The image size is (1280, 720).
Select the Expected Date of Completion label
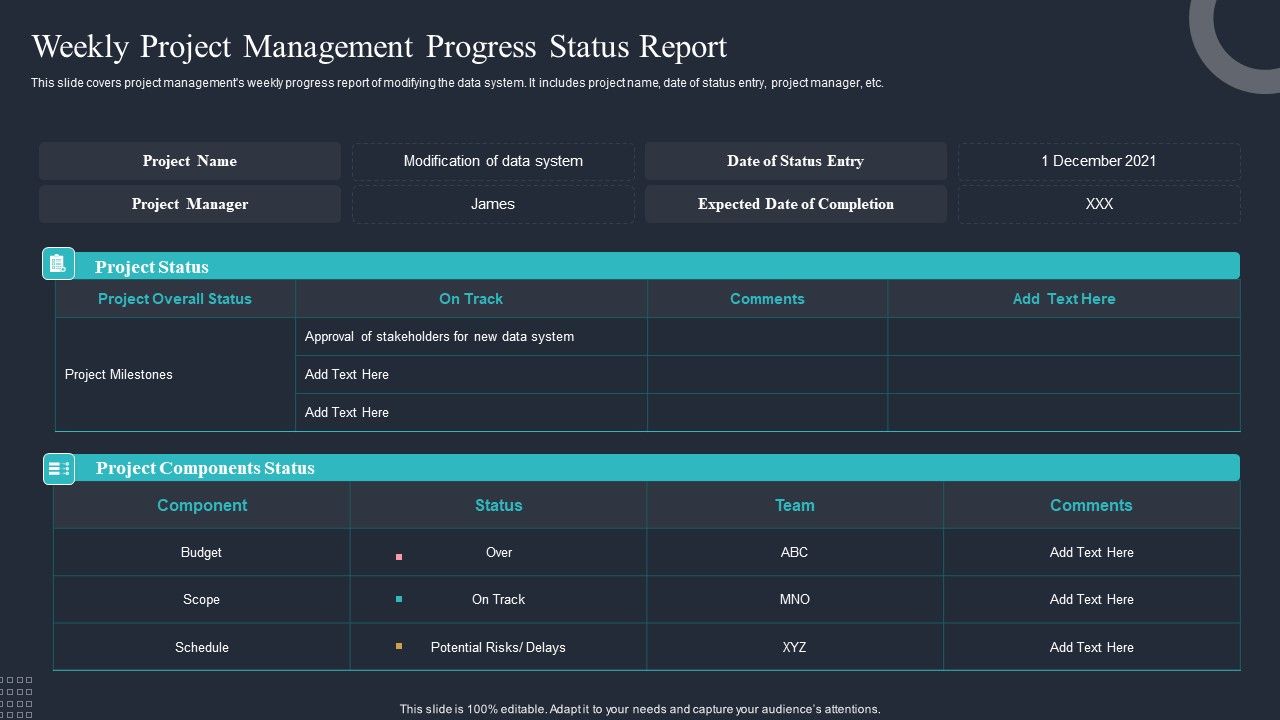click(796, 204)
